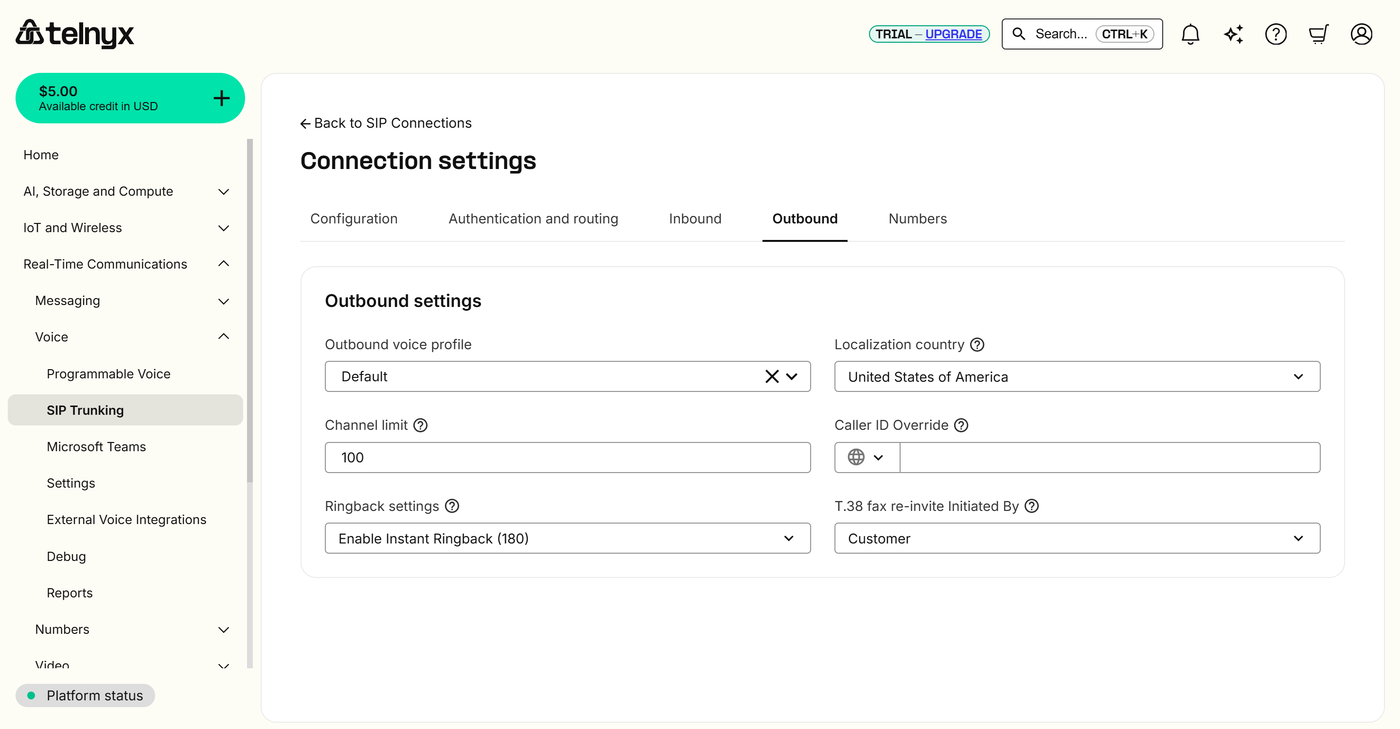Click the AI sparkle assistant icon
The width and height of the screenshot is (1400, 729).
pyautogui.click(x=1233, y=34)
